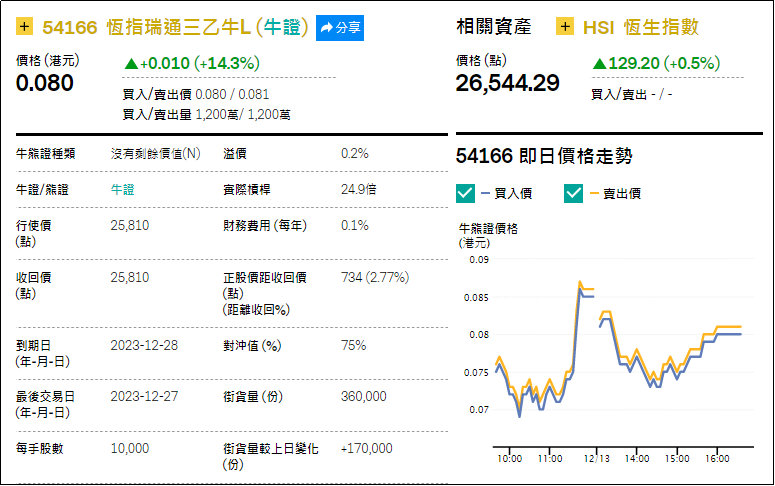Viewport: 775px width, 486px height.
Task: Click the 到期日 value 2023-12-28
Action: pos(144,345)
